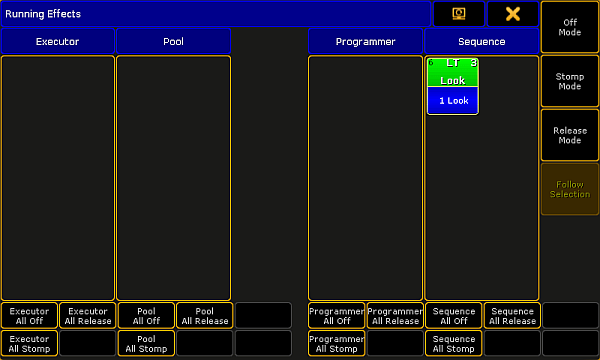Click Executor All Off
Viewport: 600px width, 360px height.
point(29,316)
